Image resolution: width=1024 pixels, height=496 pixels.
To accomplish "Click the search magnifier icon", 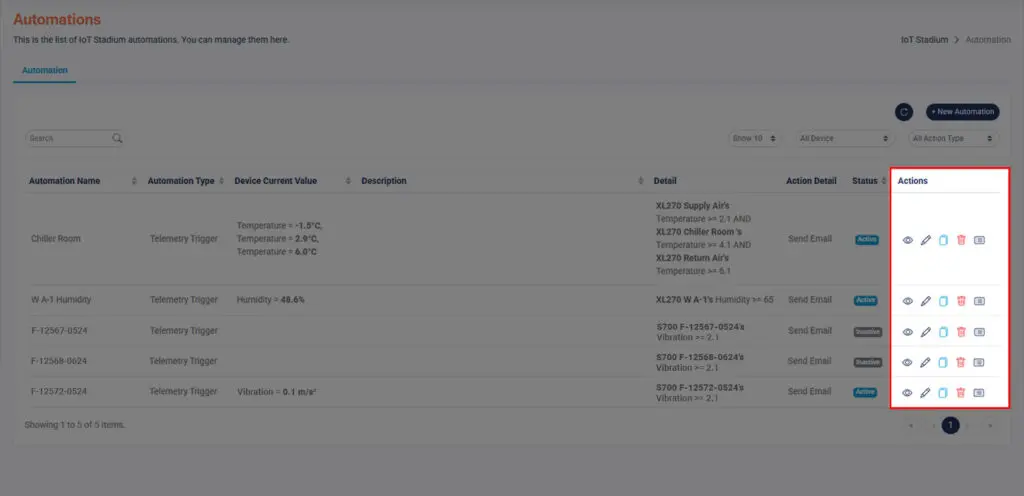I will pyautogui.click(x=117, y=138).
